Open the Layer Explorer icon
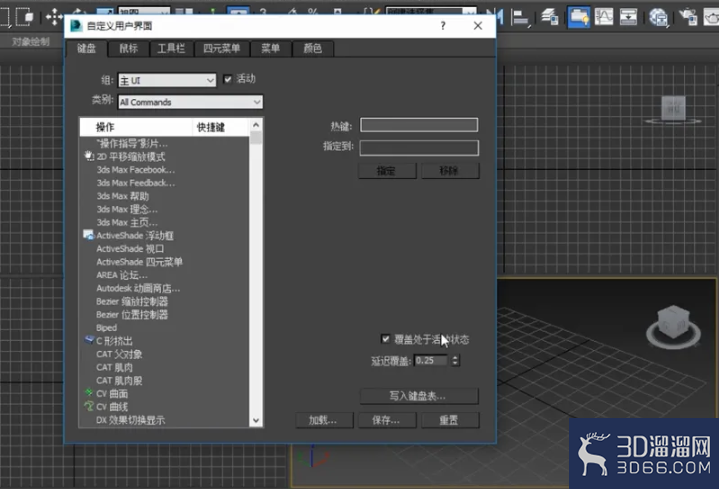The image size is (719, 489). click(x=549, y=17)
